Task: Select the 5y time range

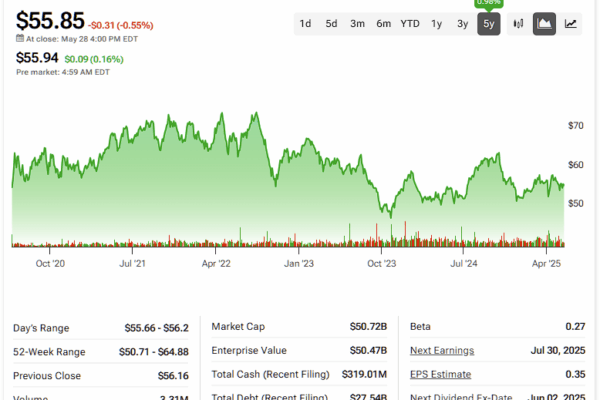Action: point(489,24)
